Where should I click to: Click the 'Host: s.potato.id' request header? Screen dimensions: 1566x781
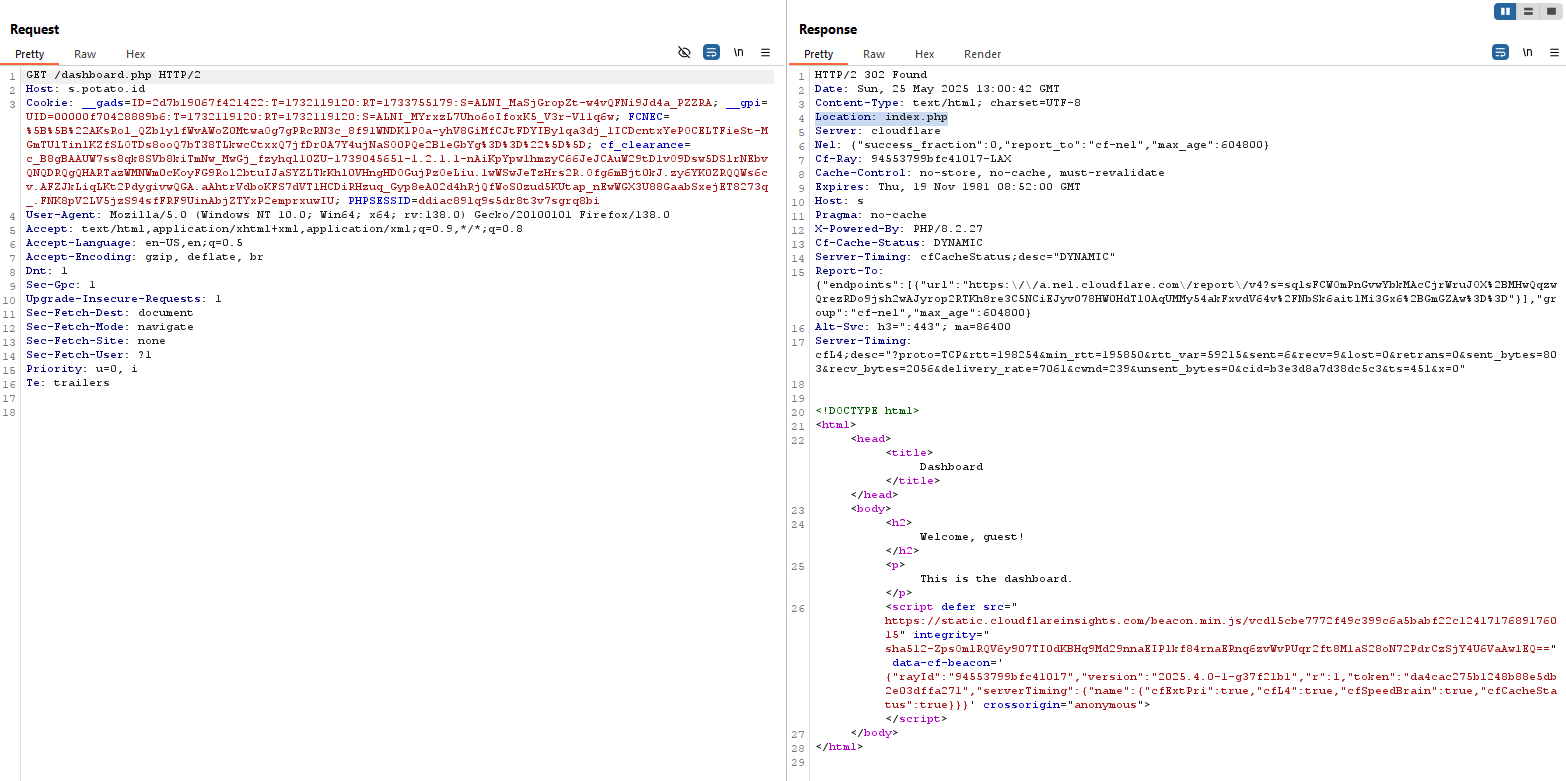tap(85, 89)
